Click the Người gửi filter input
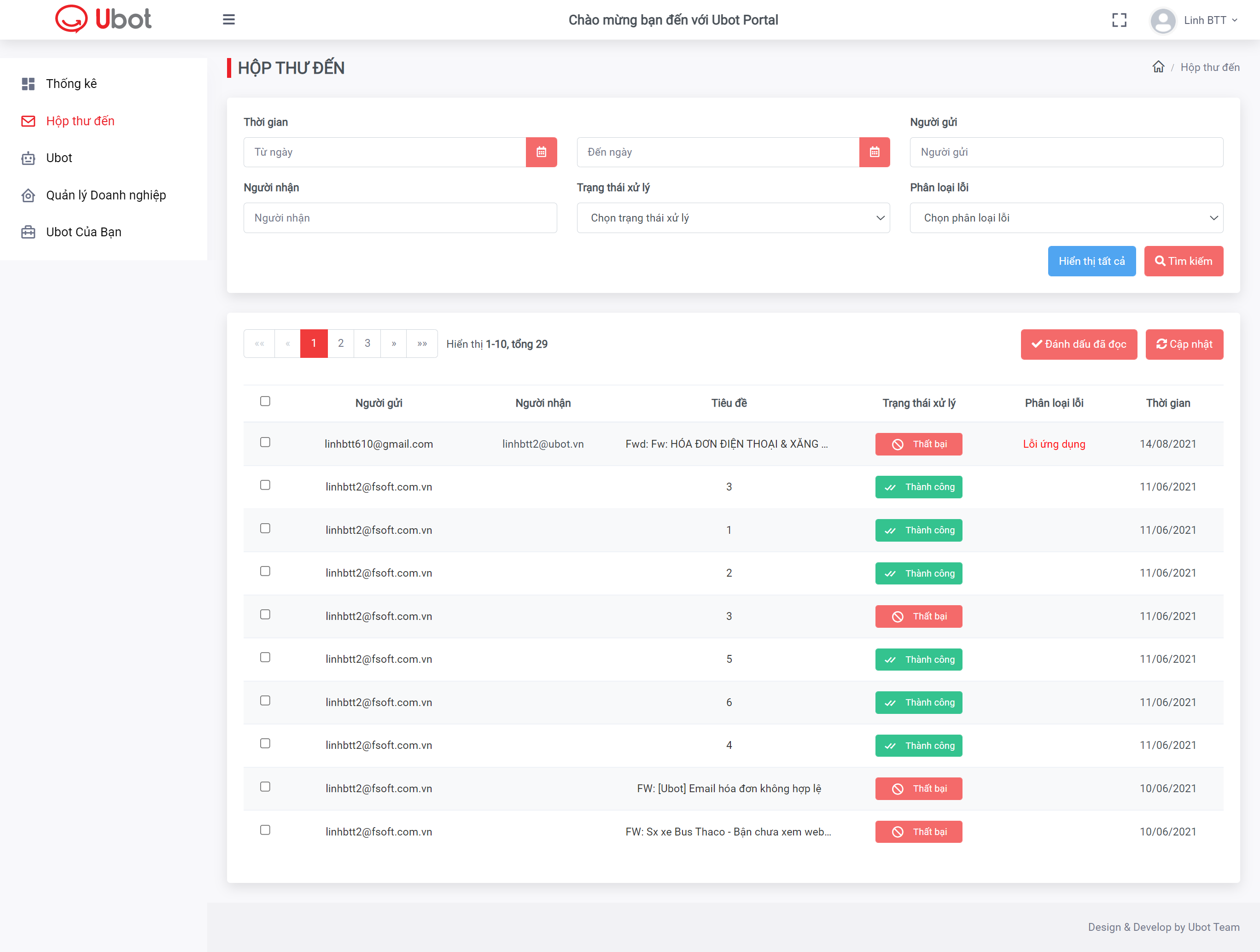This screenshot has height=952, width=1260. click(x=1066, y=152)
